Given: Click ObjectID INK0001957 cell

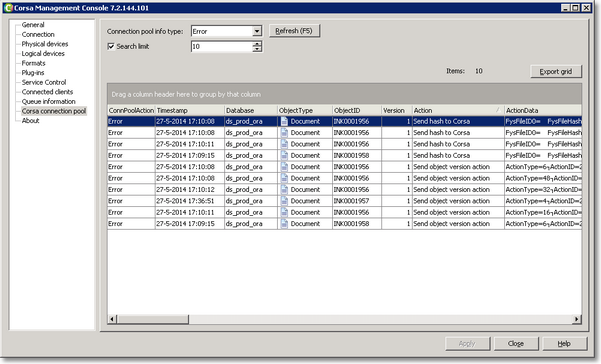Looking at the screenshot, I should pos(356,201).
